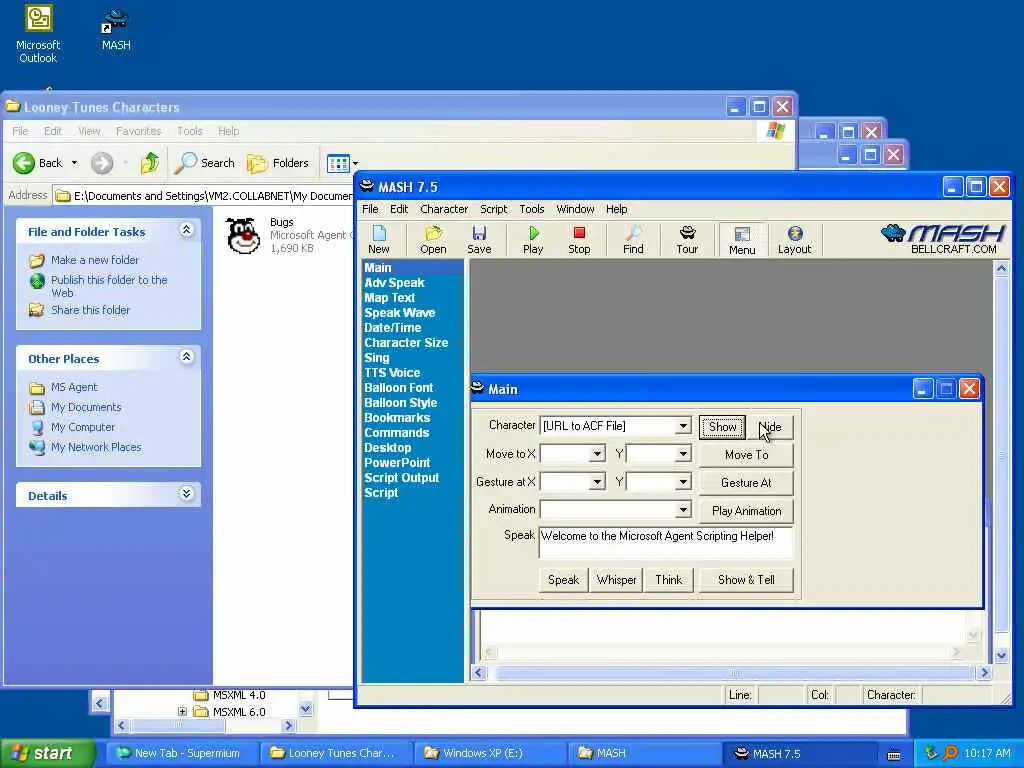Image resolution: width=1024 pixels, height=768 pixels.
Task: Start playback with the green Play icon
Action: pos(533,240)
